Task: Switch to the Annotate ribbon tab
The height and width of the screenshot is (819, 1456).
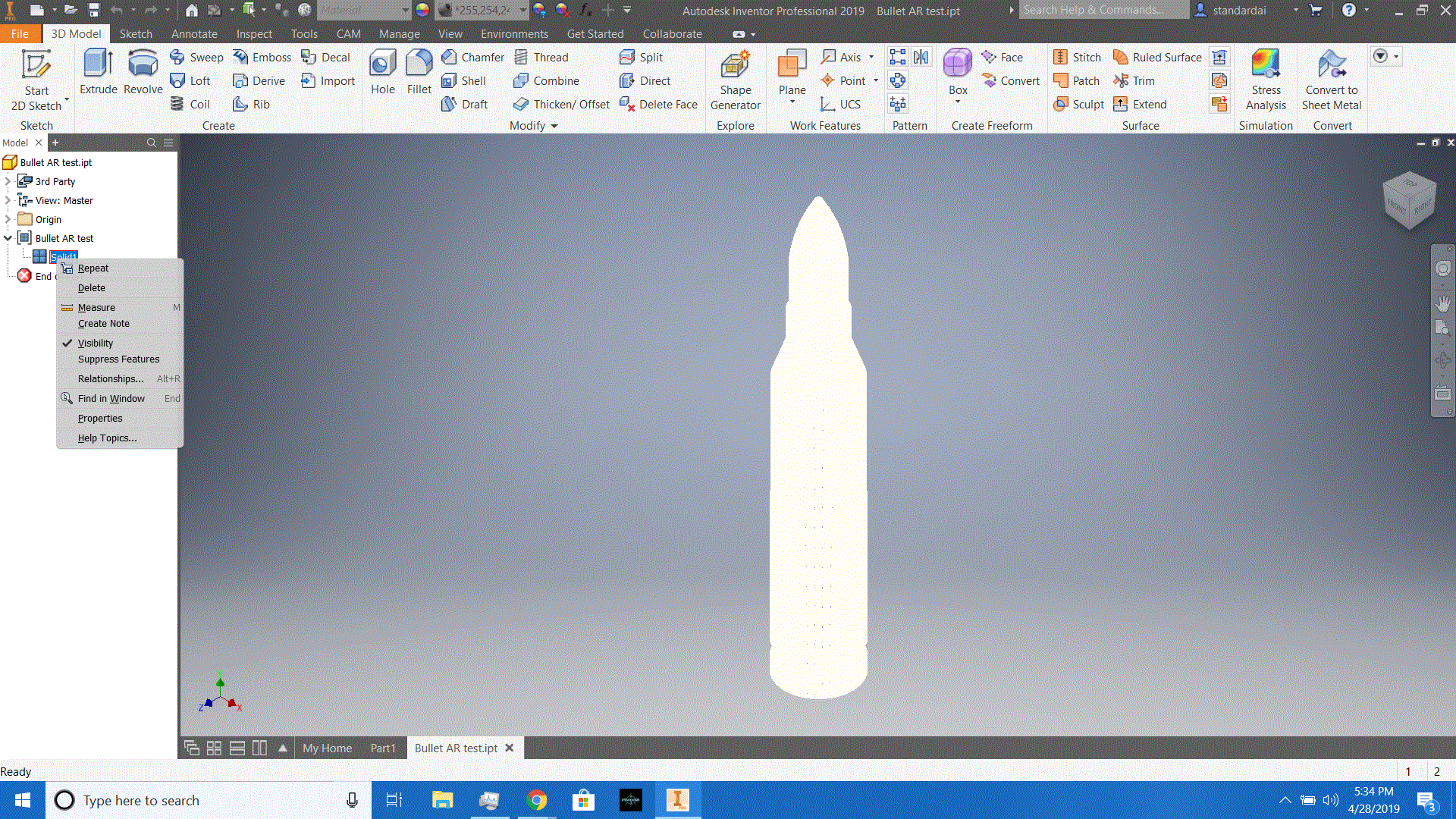Action: (x=194, y=34)
